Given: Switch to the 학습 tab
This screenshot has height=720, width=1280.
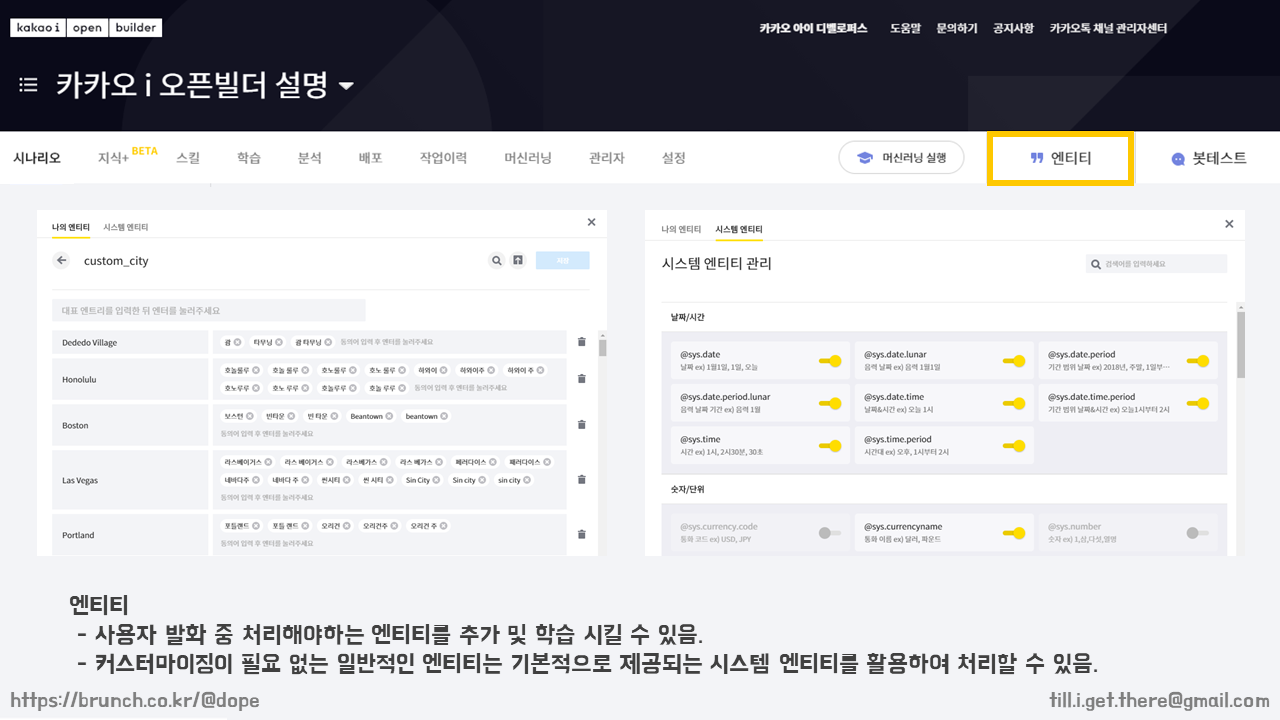Looking at the screenshot, I should click(249, 158).
